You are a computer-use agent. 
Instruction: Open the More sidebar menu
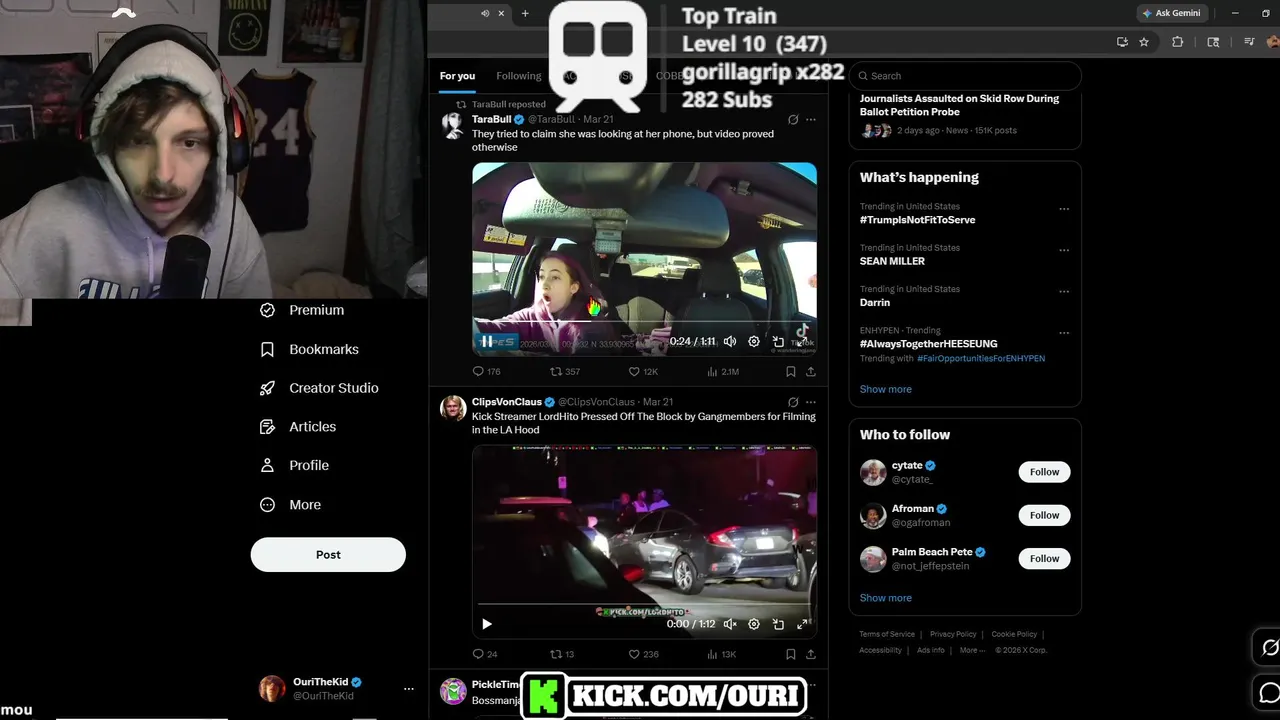click(290, 505)
